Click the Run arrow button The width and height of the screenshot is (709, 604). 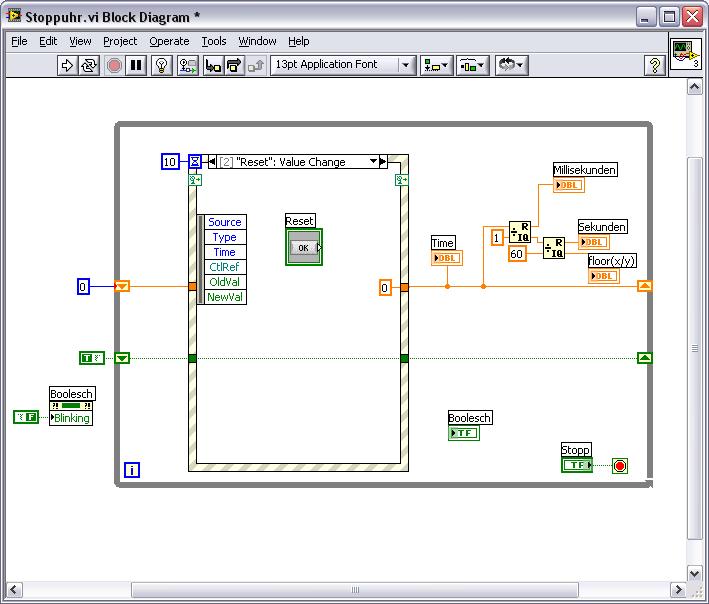pos(67,65)
